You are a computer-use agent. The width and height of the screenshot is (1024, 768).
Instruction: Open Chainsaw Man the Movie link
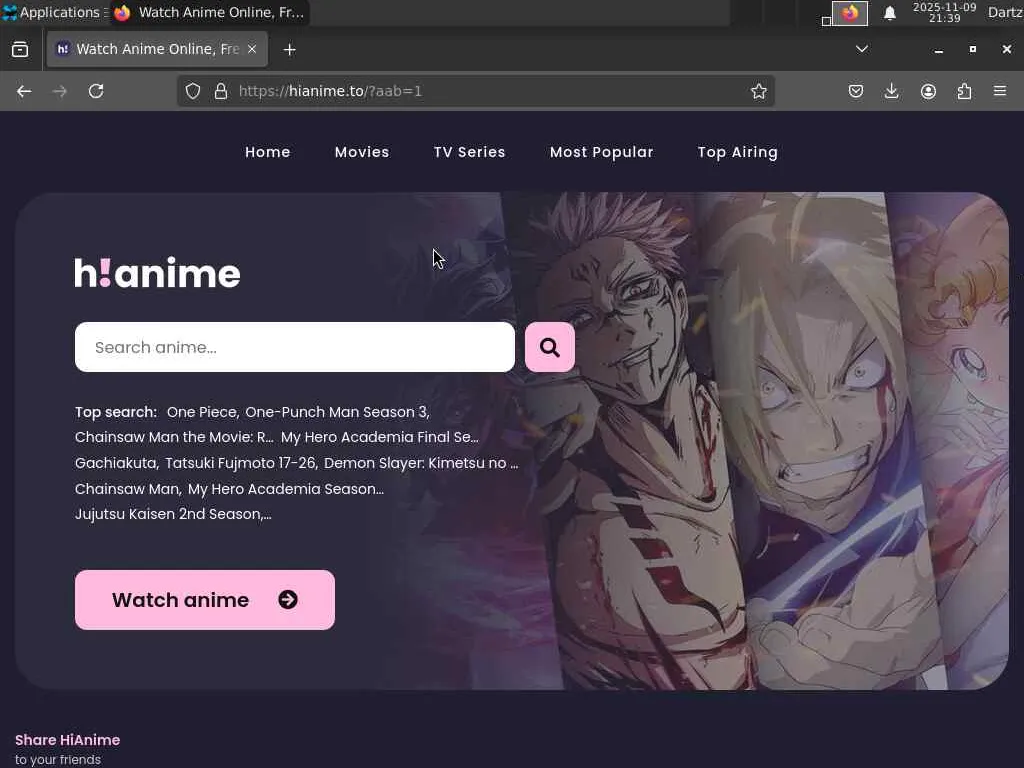pos(174,437)
